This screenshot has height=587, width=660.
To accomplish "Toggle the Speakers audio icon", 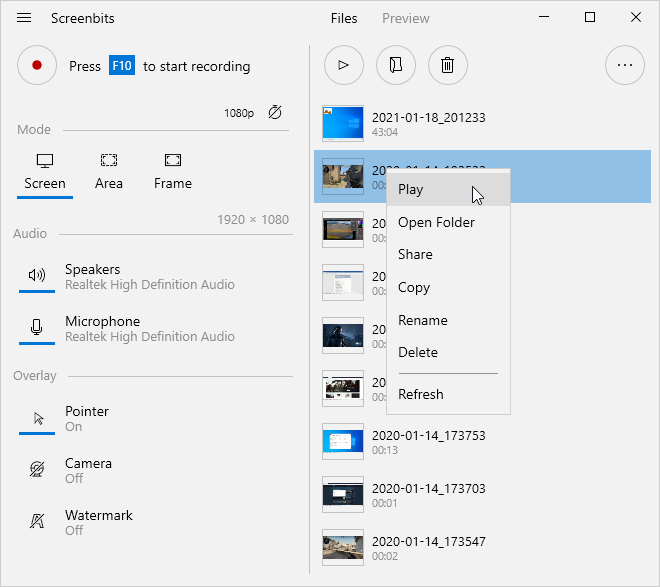I will pos(37,275).
